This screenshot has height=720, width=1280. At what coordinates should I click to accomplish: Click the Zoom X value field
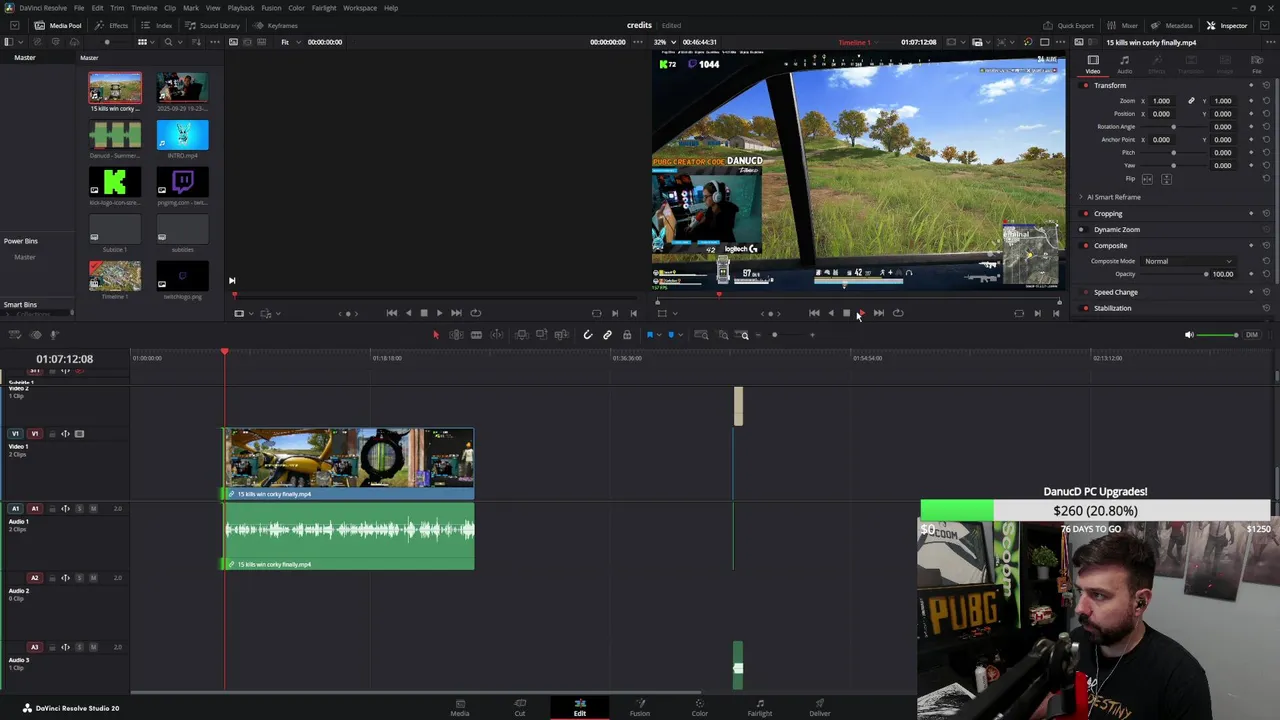(x=1161, y=101)
